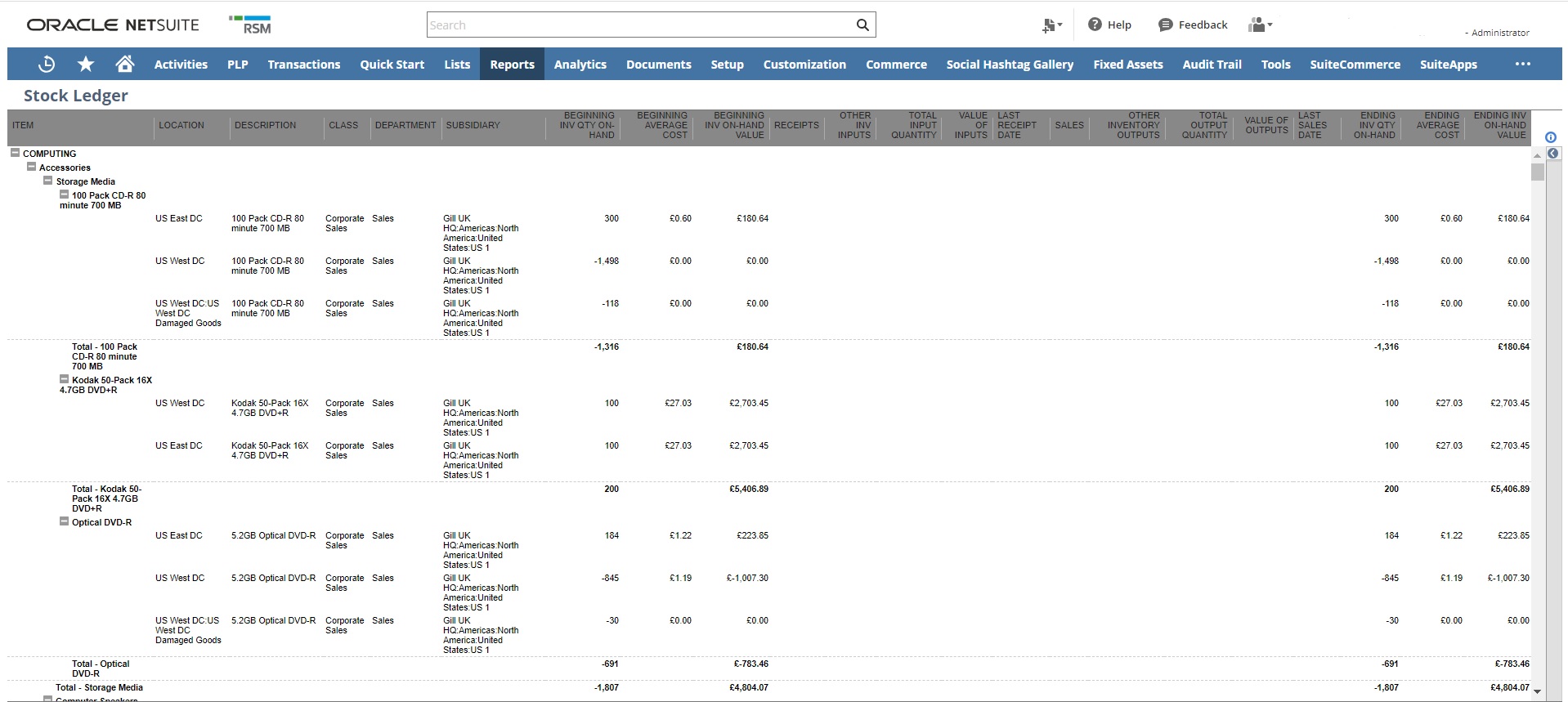Open the Fixed Assets menu
Screen dimensions: 1568x702
point(1127,64)
